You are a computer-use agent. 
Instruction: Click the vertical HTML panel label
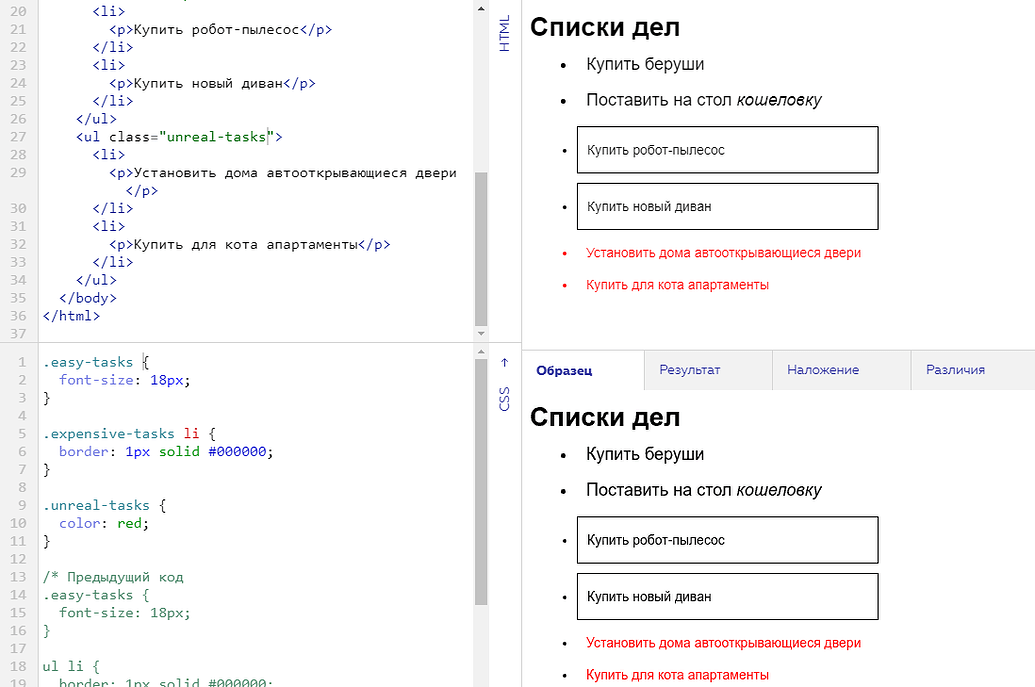504,33
